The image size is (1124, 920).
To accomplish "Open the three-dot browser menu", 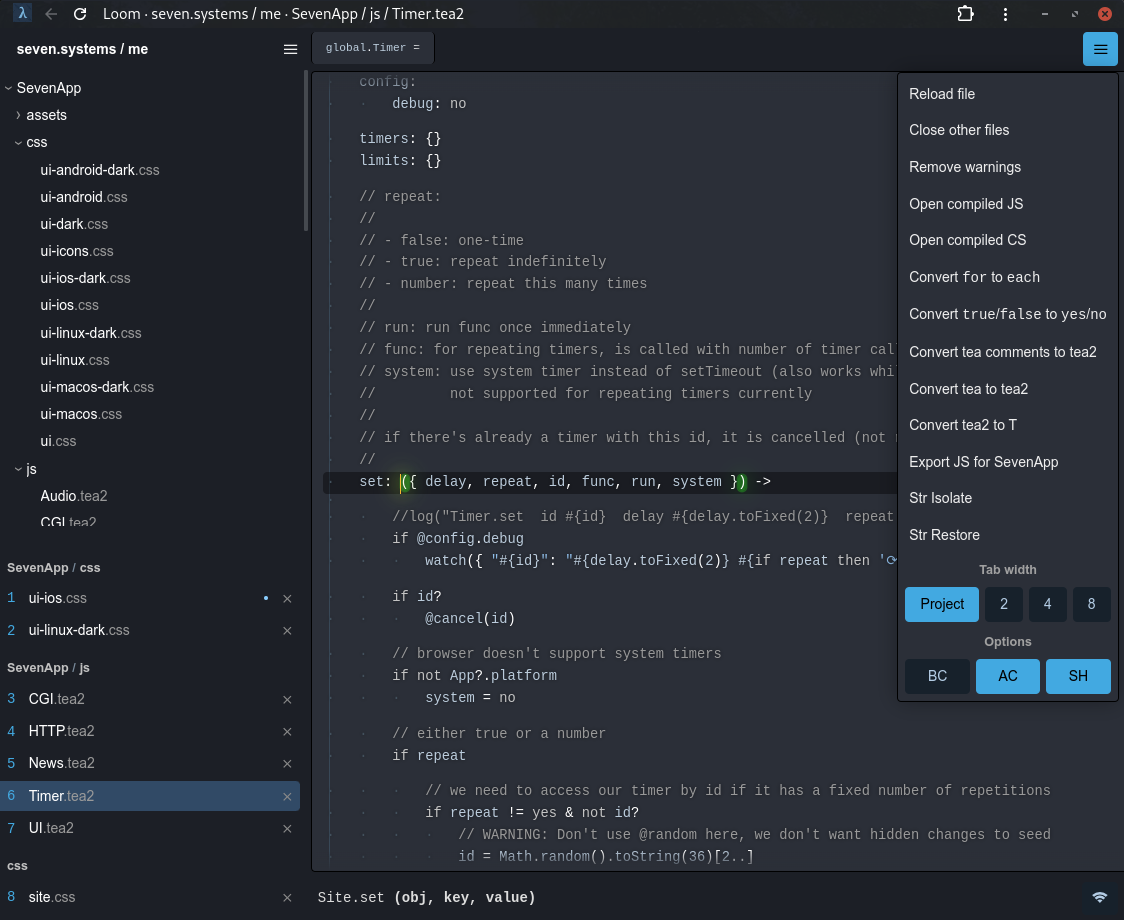I will click(x=1005, y=14).
